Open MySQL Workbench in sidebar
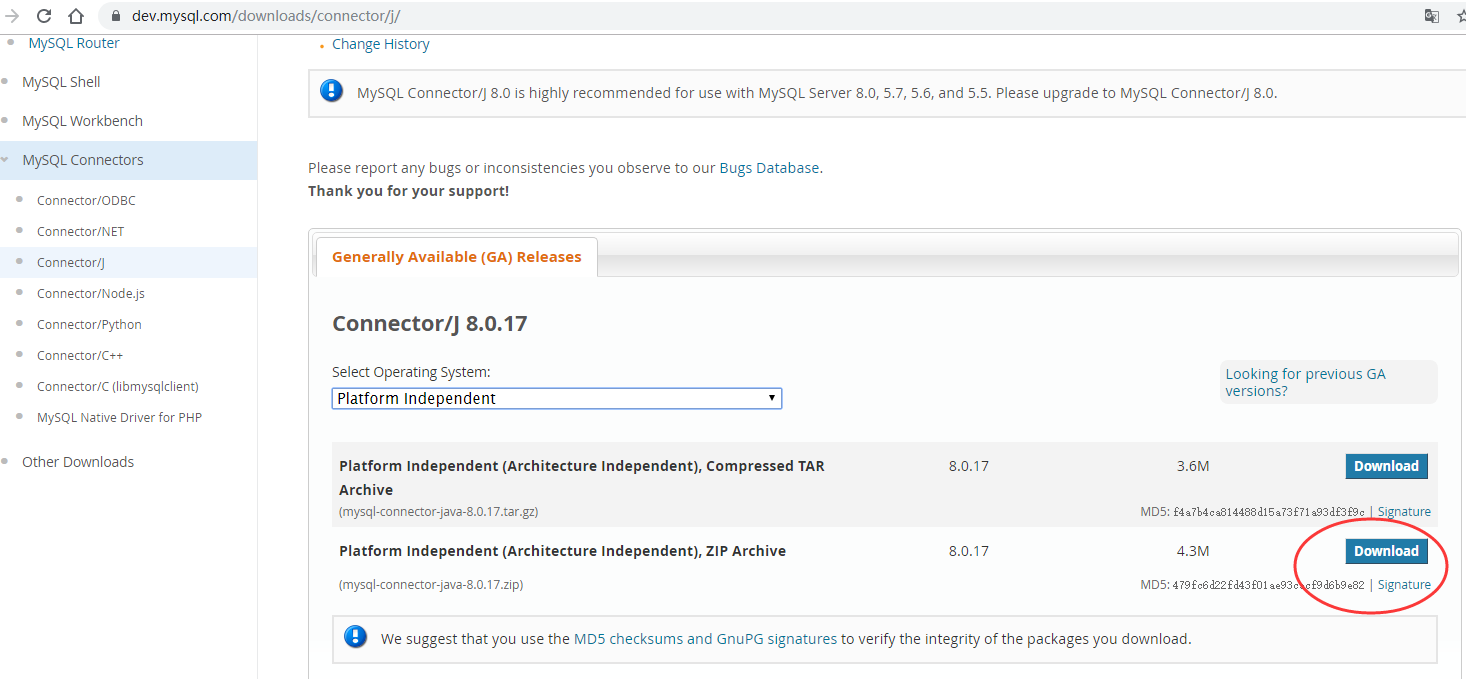The image size is (1466, 679). pos(82,121)
